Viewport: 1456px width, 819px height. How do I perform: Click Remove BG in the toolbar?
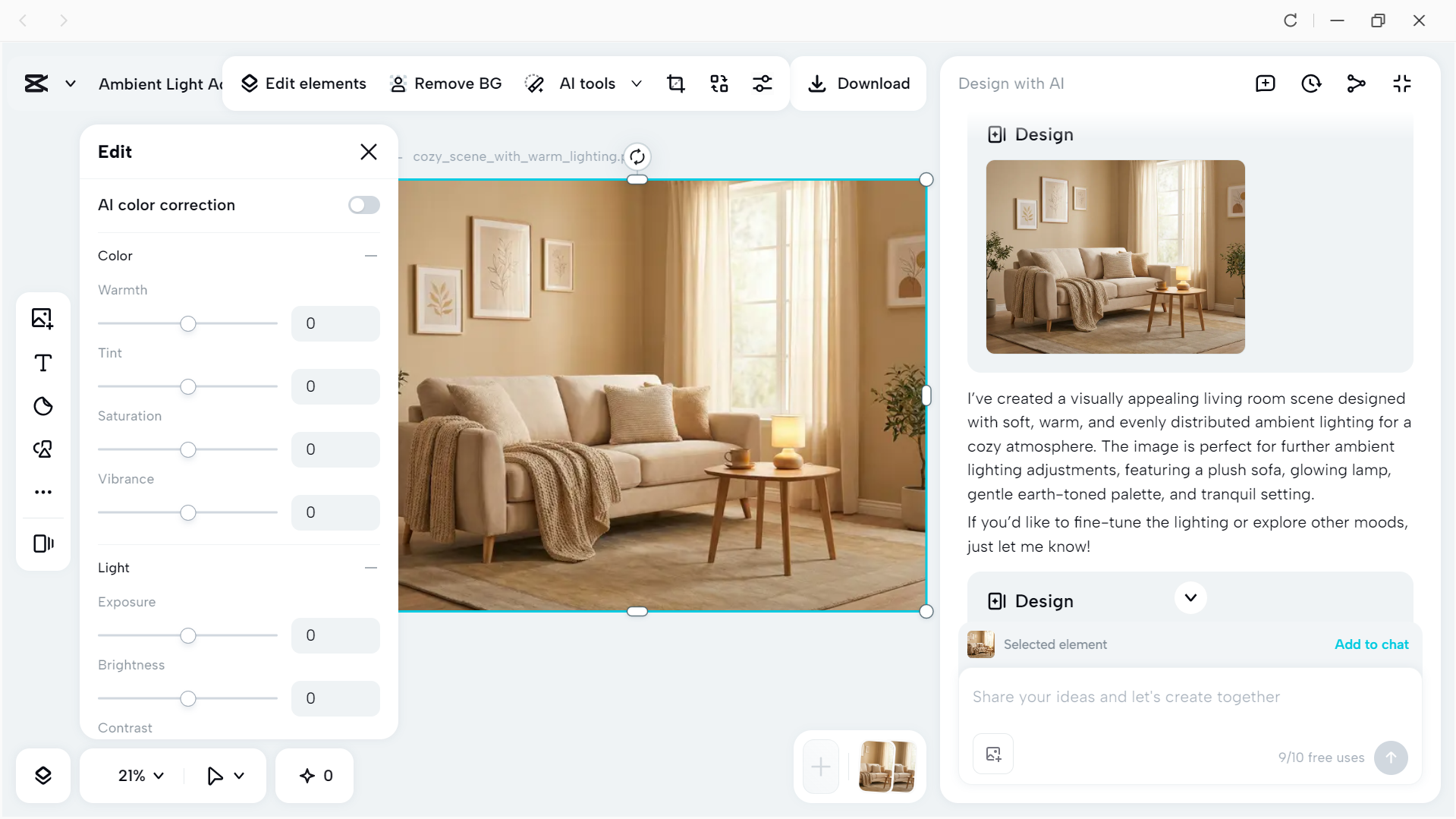[445, 83]
